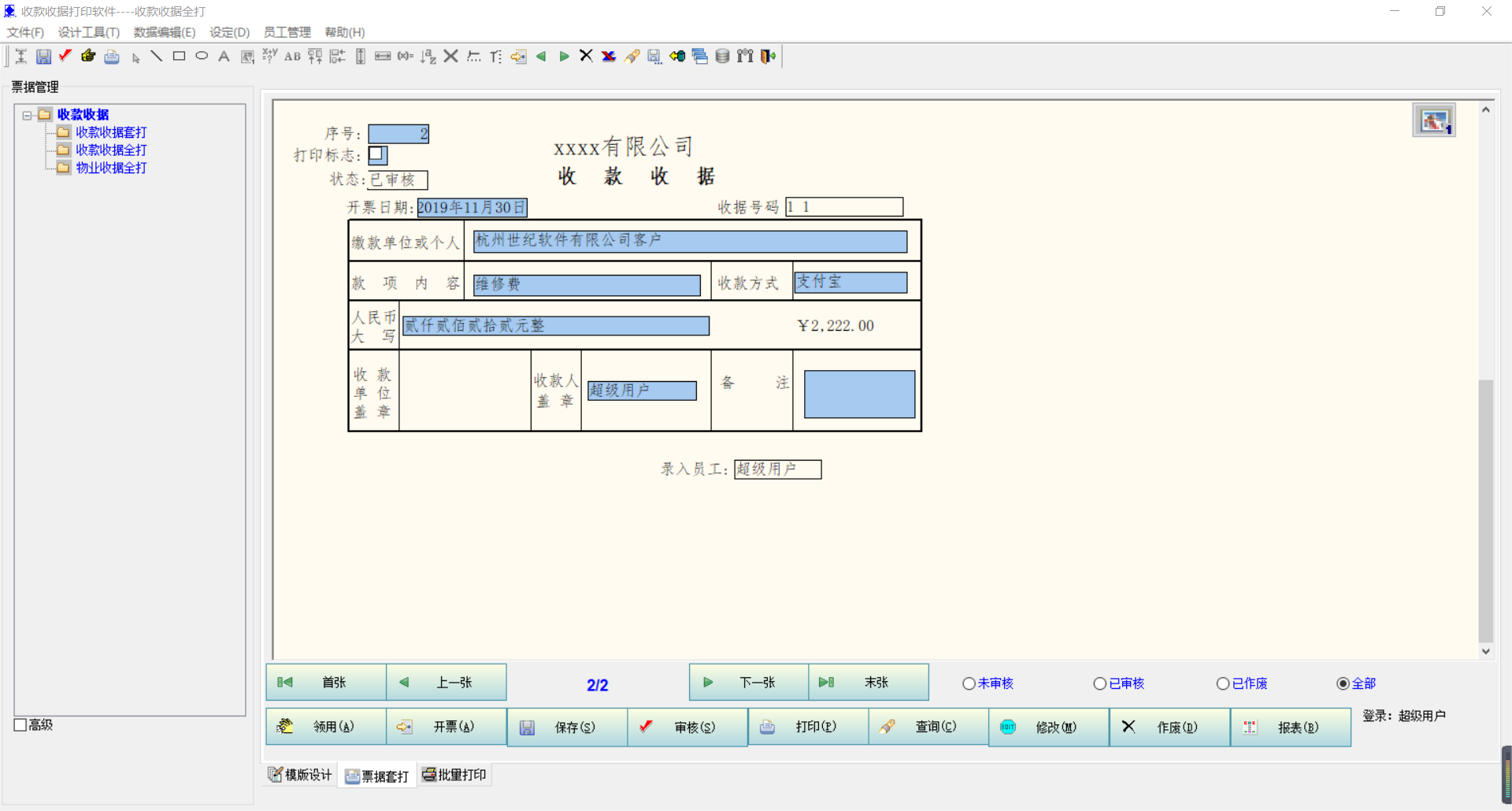Select the 全部 radio button
1512x811 pixels.
coord(1343,683)
